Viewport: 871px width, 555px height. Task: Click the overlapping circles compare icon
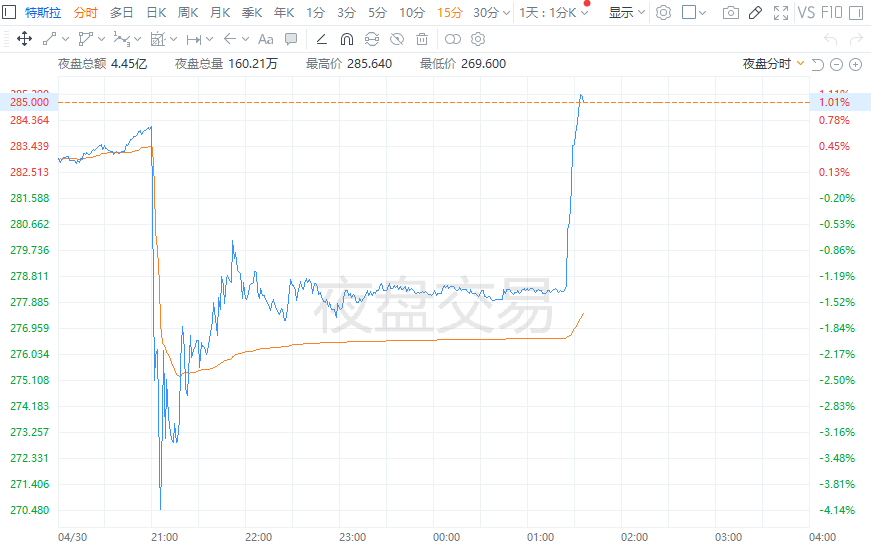coord(453,39)
